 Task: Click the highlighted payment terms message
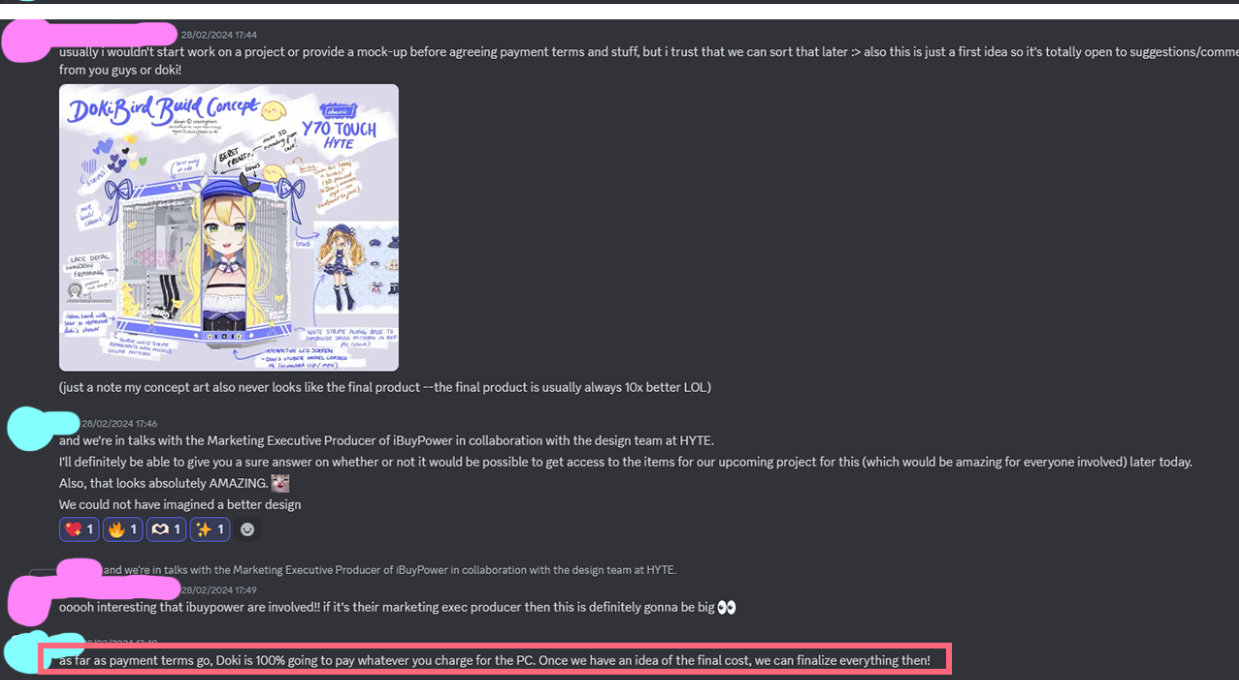point(495,660)
